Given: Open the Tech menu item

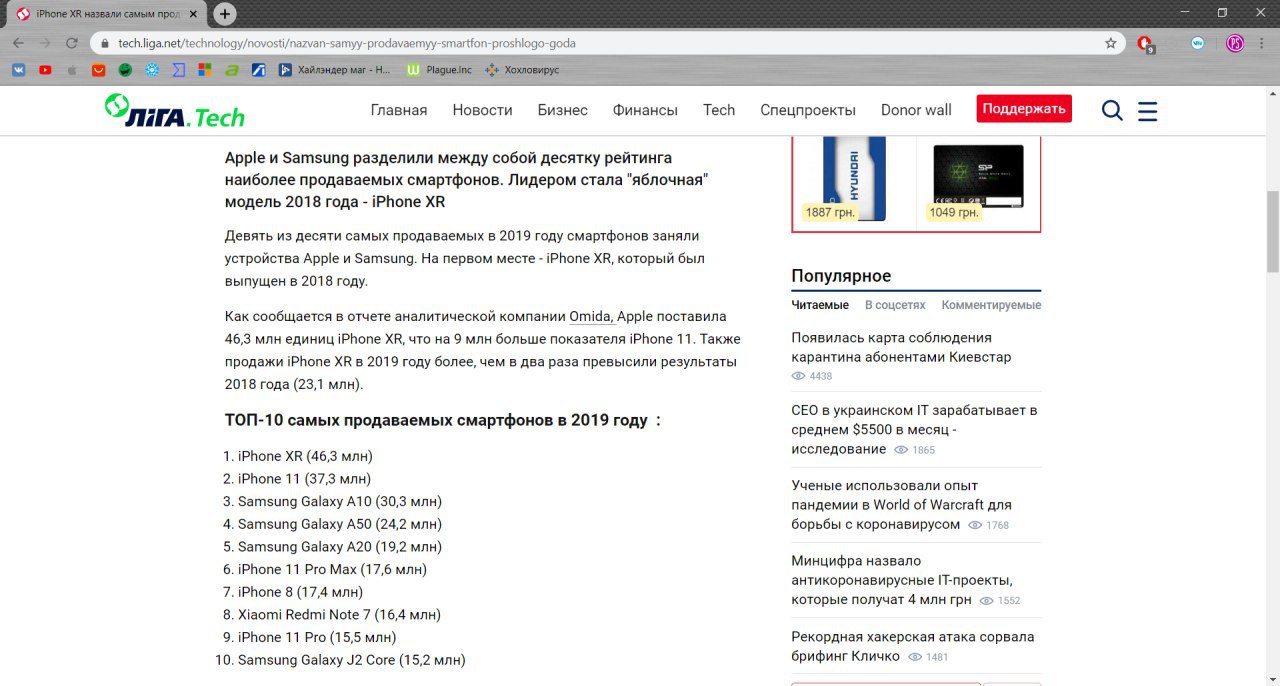Looking at the screenshot, I should 719,110.
